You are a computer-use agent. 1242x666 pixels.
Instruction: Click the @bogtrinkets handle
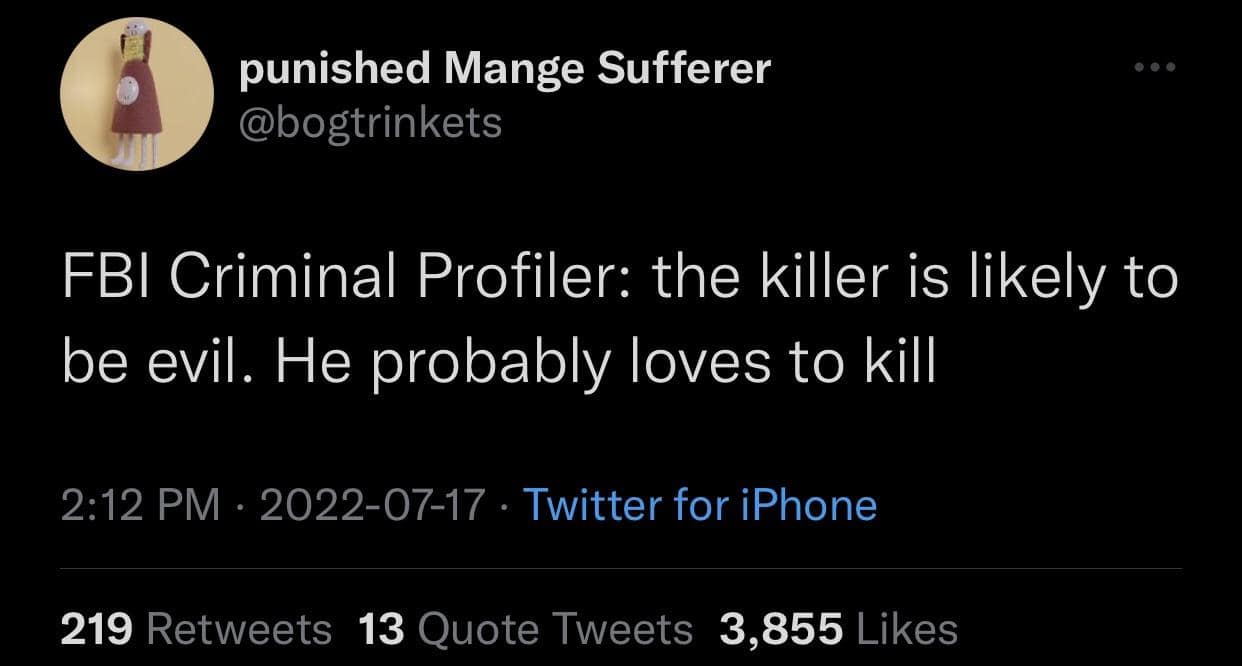(371, 122)
